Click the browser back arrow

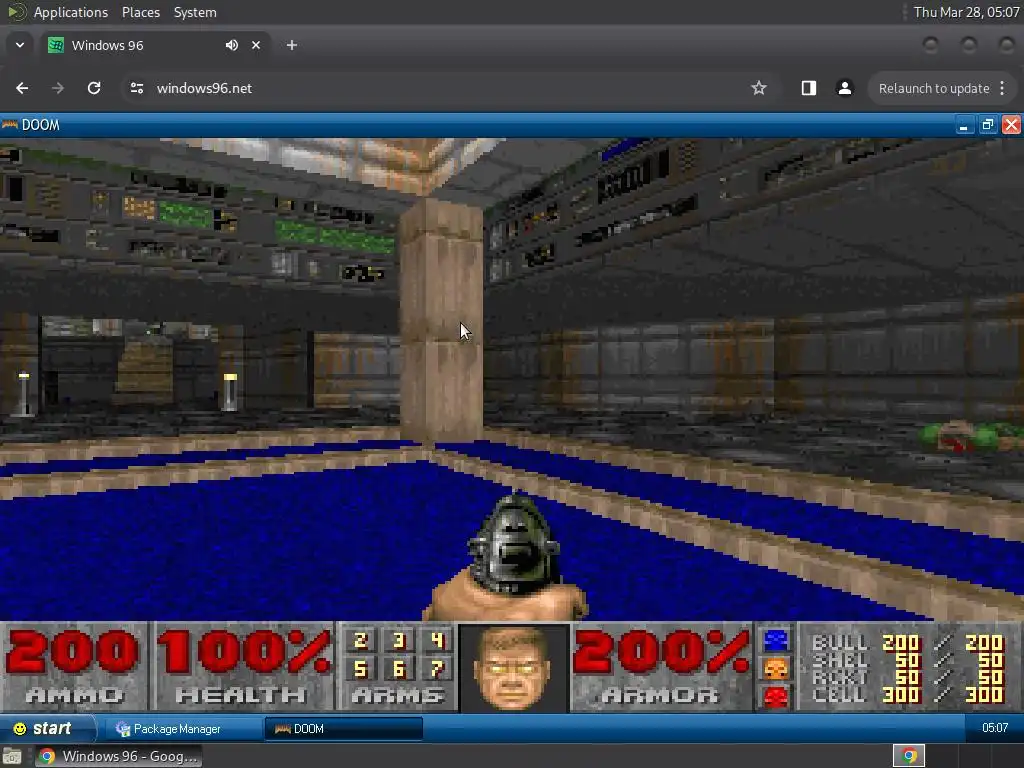[x=22, y=88]
